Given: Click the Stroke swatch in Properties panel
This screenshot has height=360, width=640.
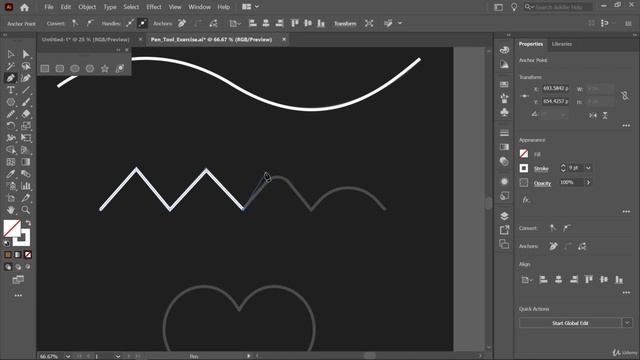Looking at the screenshot, I should 524,168.
